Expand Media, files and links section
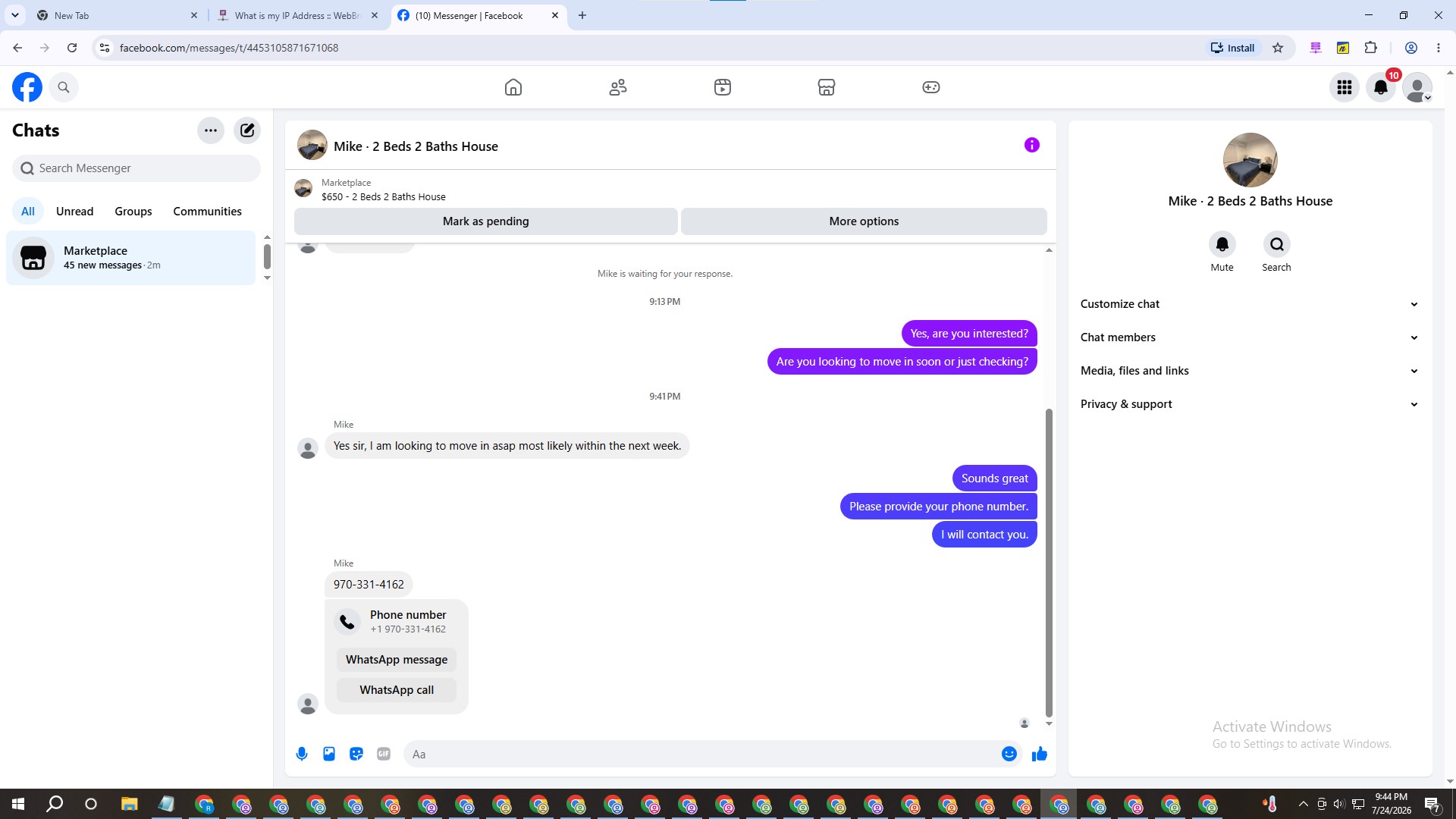The height and width of the screenshot is (819, 1456). 1250,371
